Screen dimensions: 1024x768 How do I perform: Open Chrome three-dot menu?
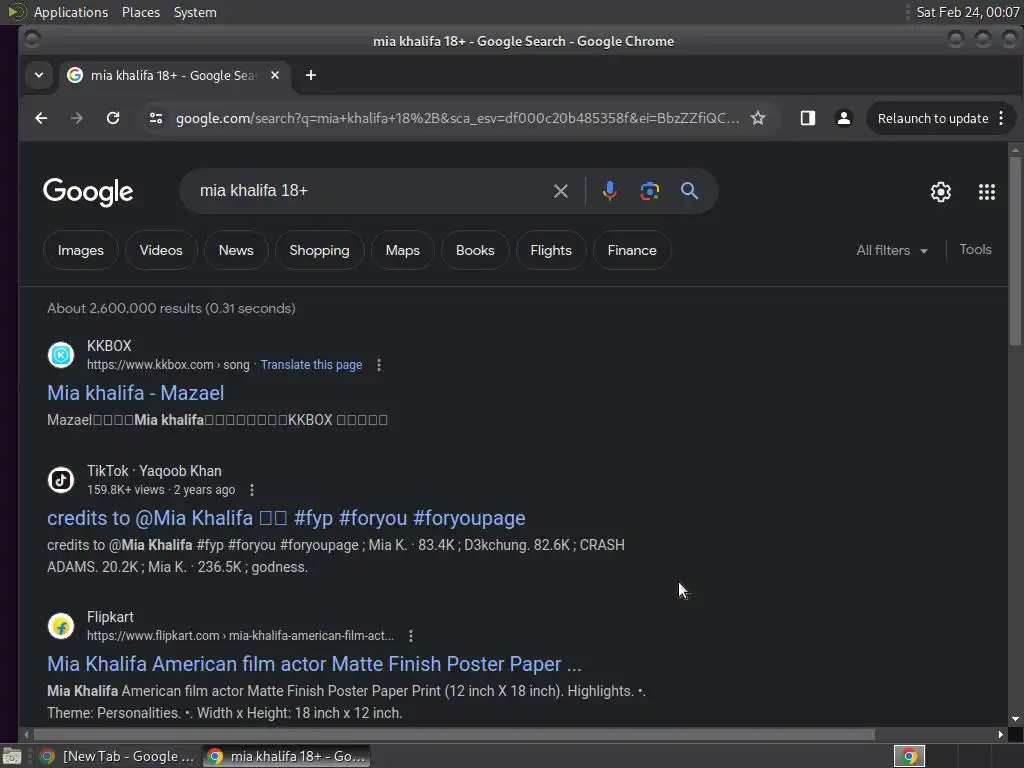pos(1001,118)
